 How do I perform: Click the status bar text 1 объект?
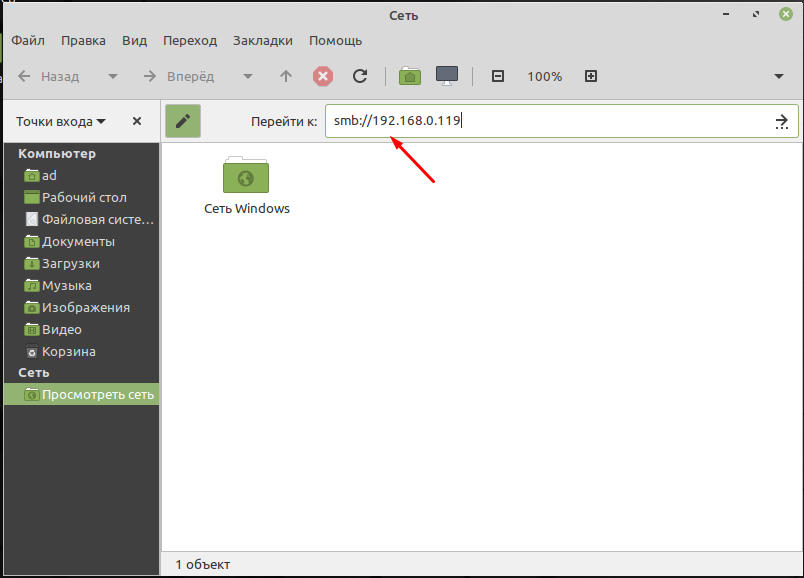pos(203,565)
